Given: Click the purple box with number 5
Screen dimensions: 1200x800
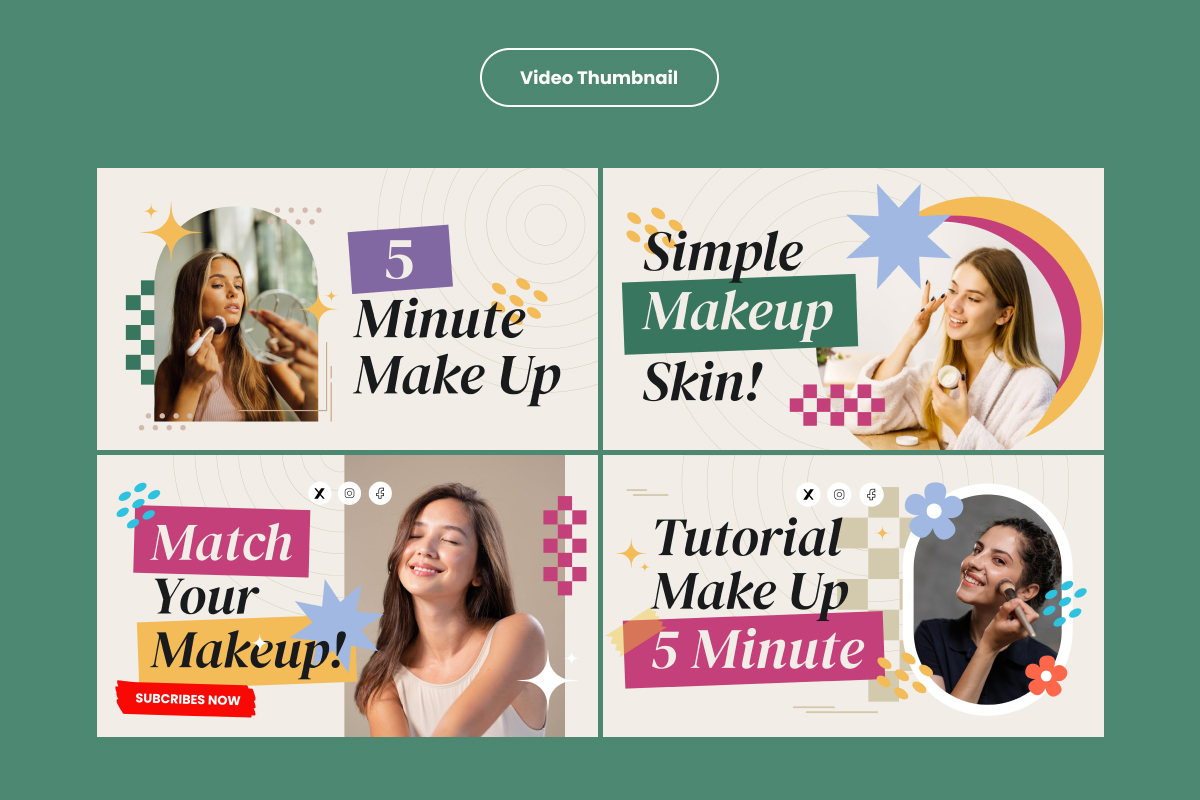Looking at the screenshot, I should (x=400, y=259).
